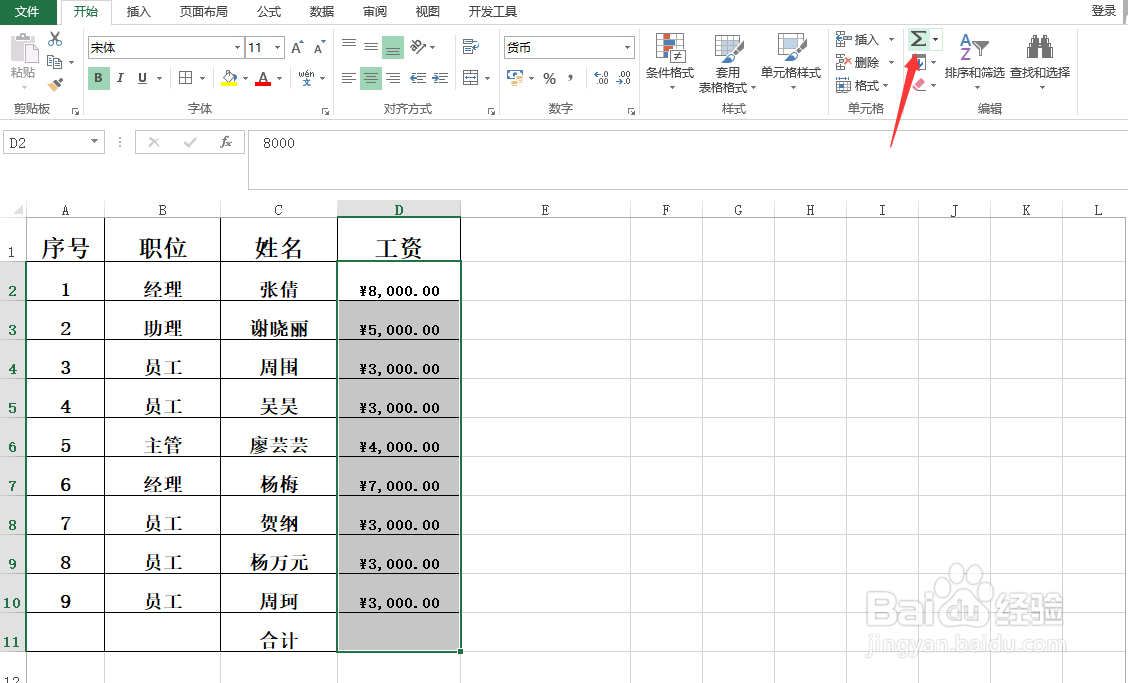Image resolution: width=1128 pixels, height=683 pixels.
Task: Switch to Formulas (公式) tab
Action: tap(268, 12)
